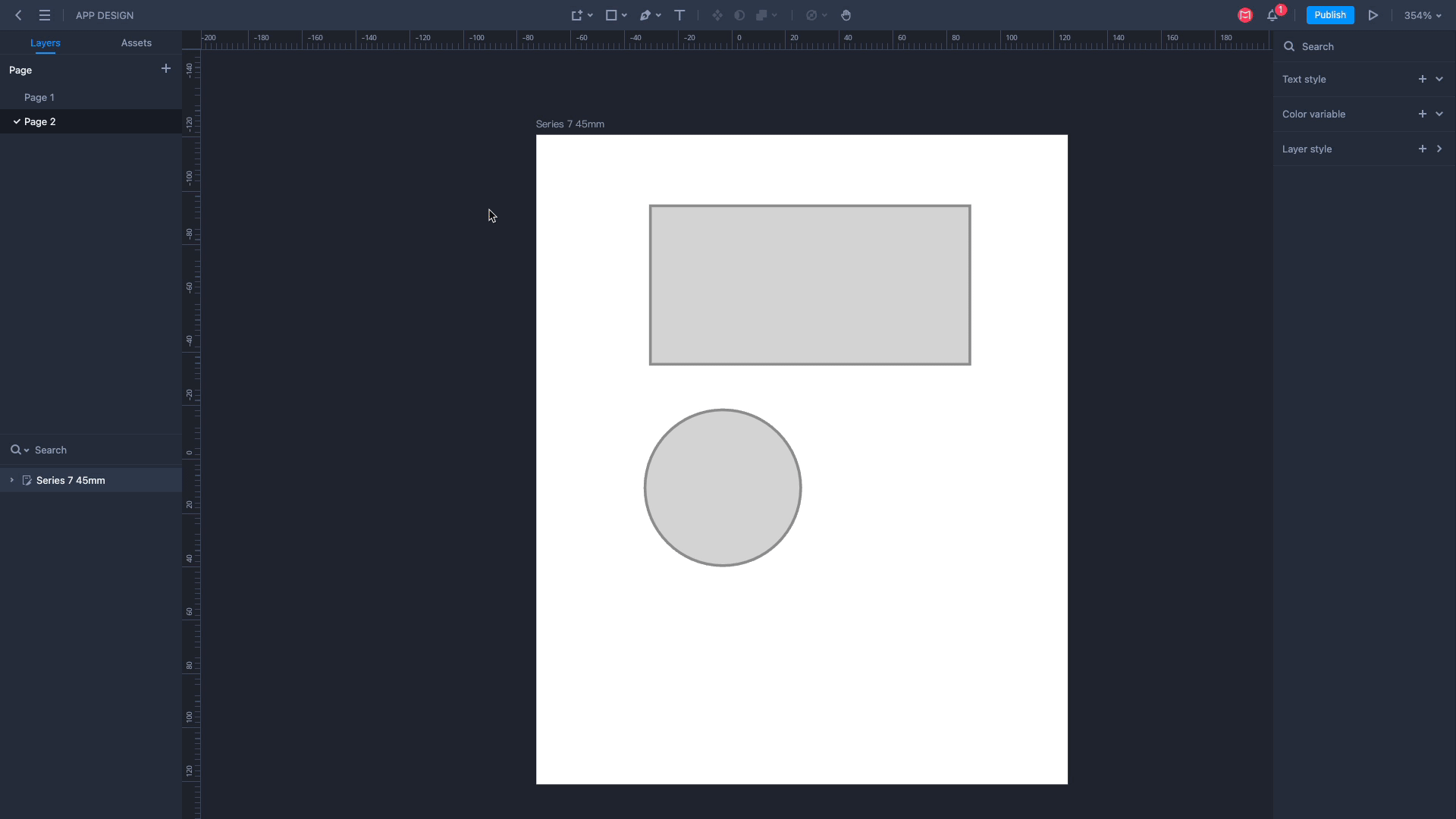
Task: Open the notifications bell
Action: pyautogui.click(x=1272, y=15)
